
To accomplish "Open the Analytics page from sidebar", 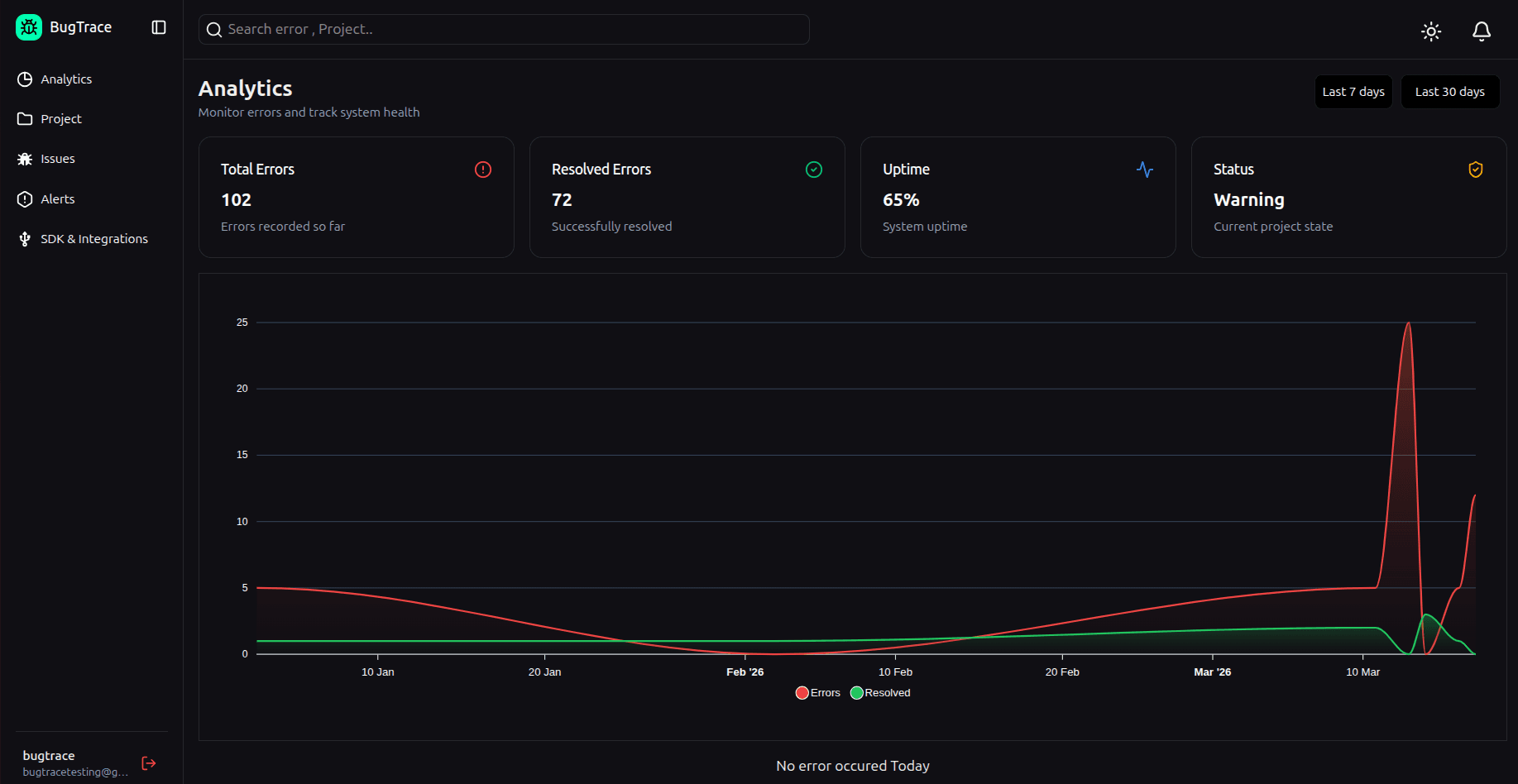I will tap(66, 79).
